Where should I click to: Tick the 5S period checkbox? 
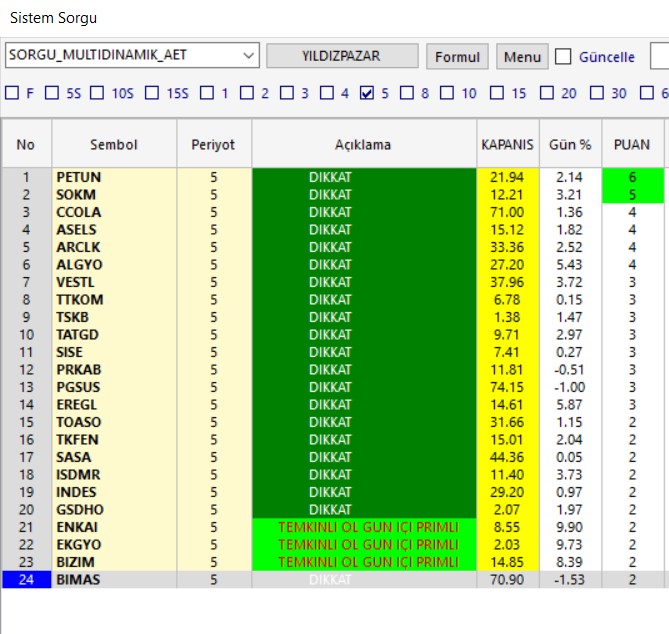[52, 93]
